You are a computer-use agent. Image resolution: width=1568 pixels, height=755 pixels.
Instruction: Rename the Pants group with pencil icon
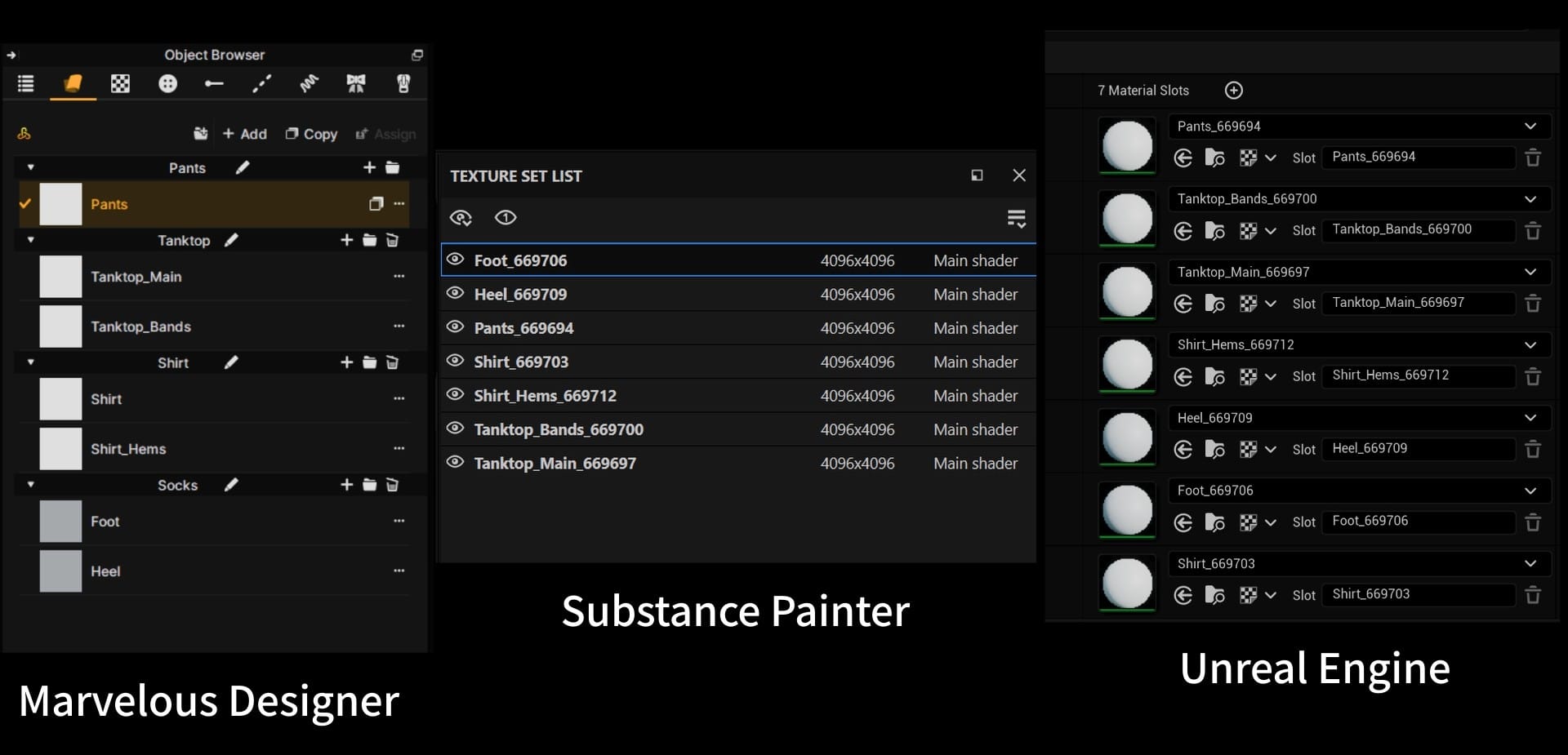coord(243,167)
